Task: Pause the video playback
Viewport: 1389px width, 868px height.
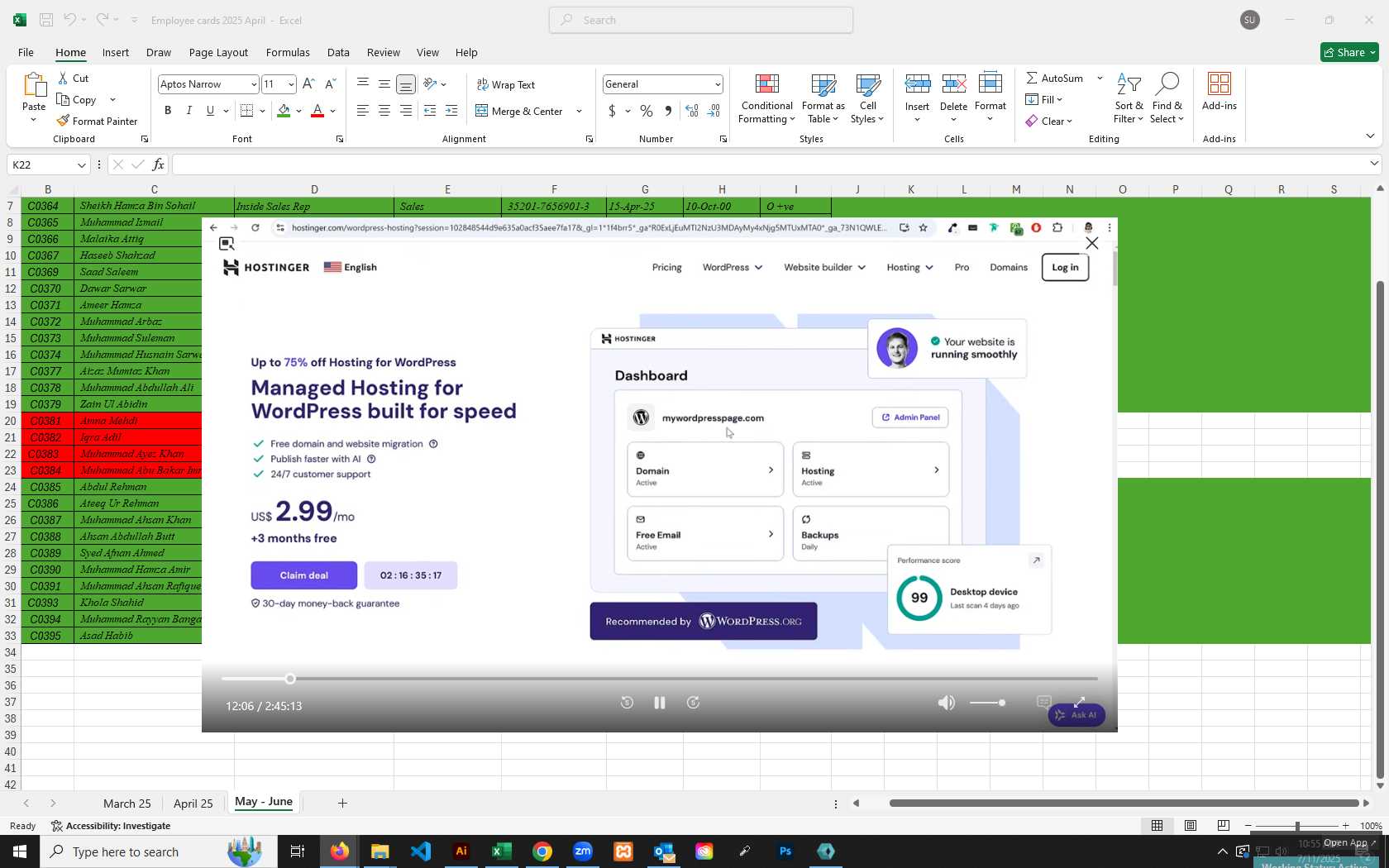Action: [660, 703]
